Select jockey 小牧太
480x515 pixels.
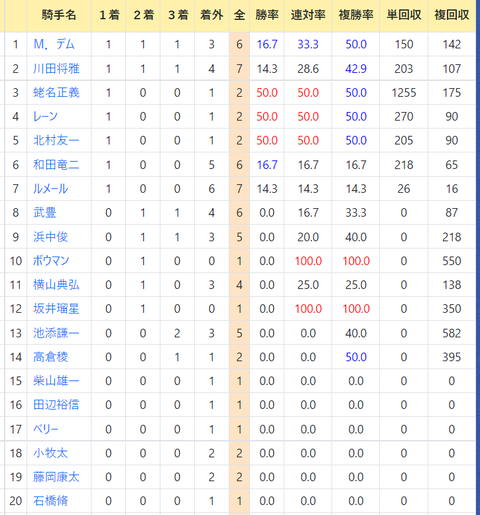pyautogui.click(x=51, y=453)
